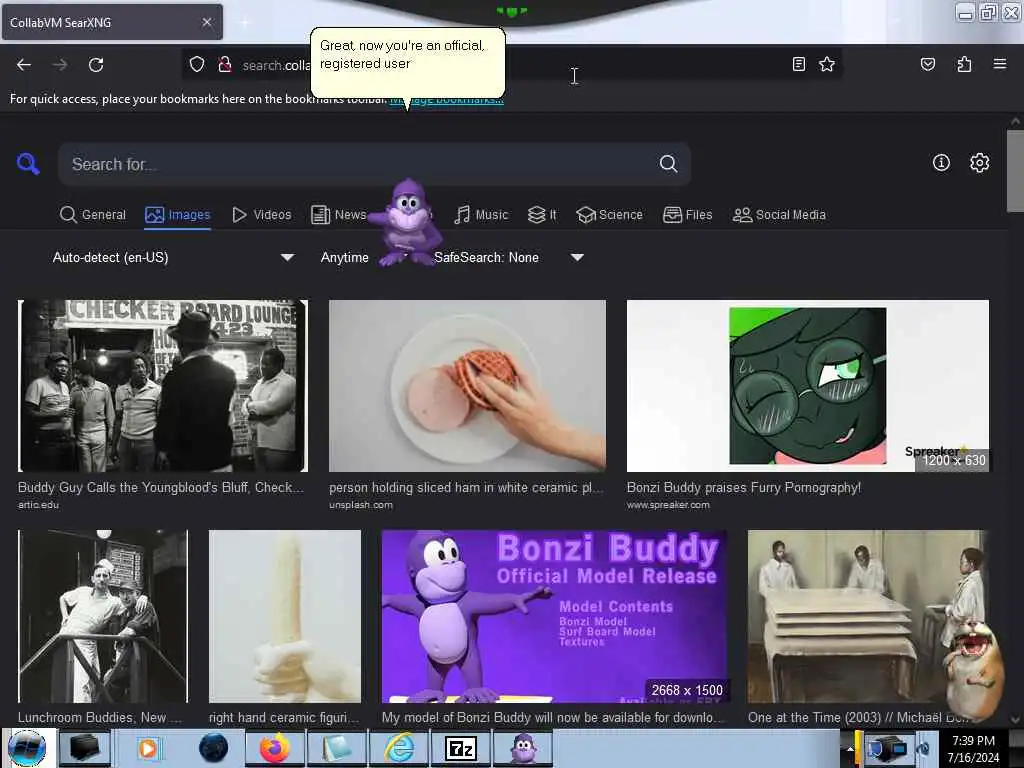Click the artic.edu source text
The height and width of the screenshot is (768, 1024).
click(x=38, y=504)
